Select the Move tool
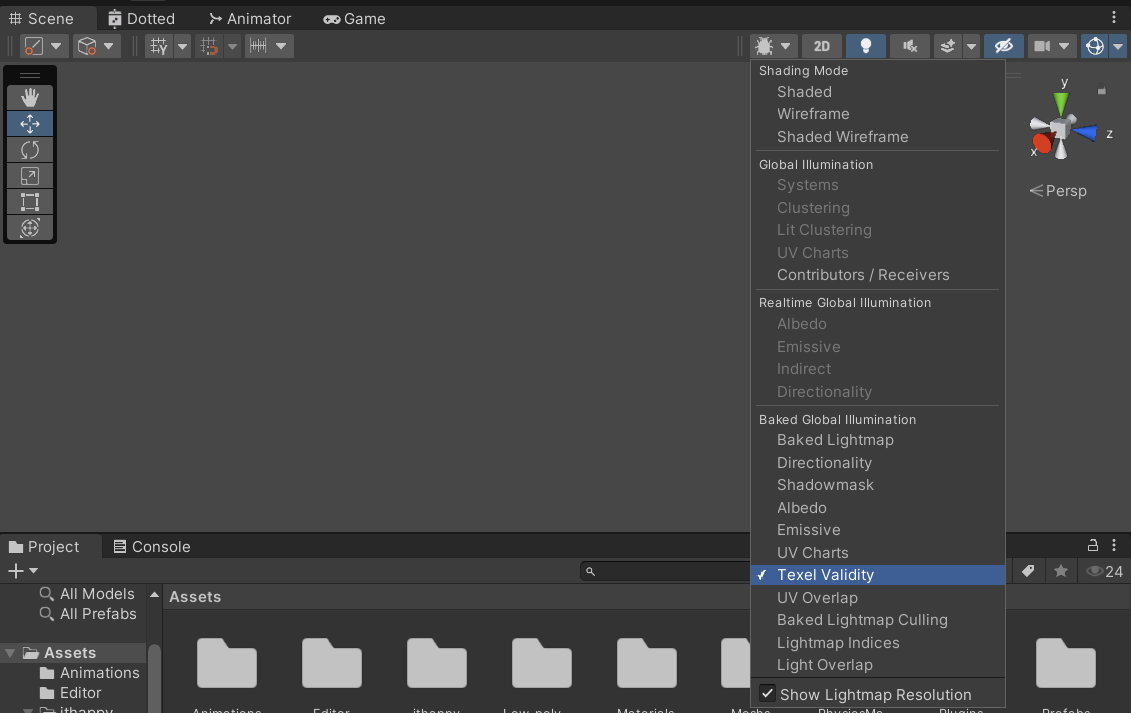The image size is (1131, 713). pyautogui.click(x=30, y=123)
